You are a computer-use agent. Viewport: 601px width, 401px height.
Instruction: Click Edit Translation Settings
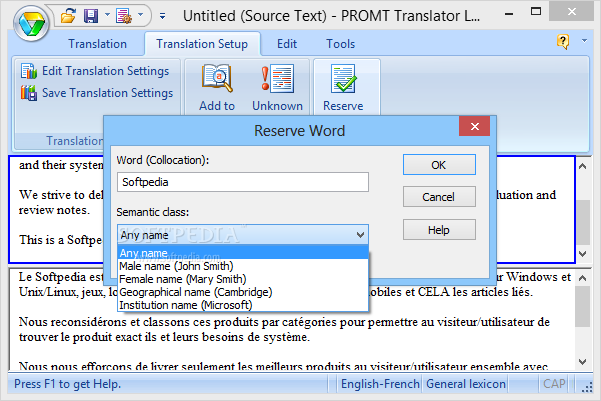[95, 71]
